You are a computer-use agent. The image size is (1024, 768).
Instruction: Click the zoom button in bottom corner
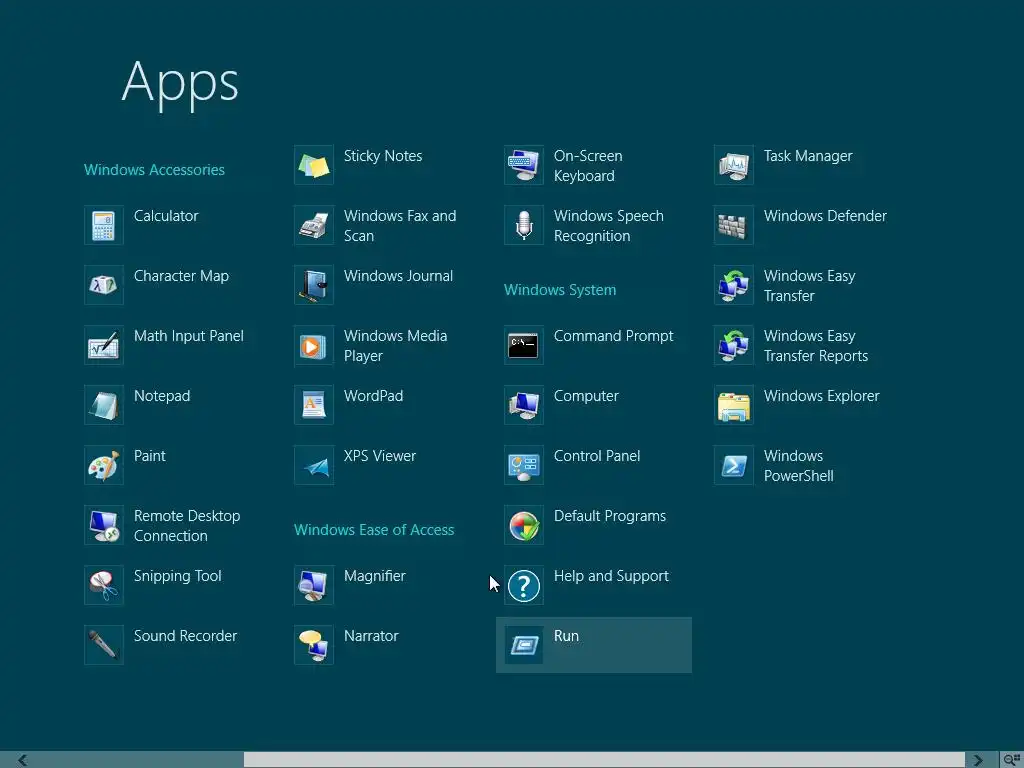(1012, 760)
